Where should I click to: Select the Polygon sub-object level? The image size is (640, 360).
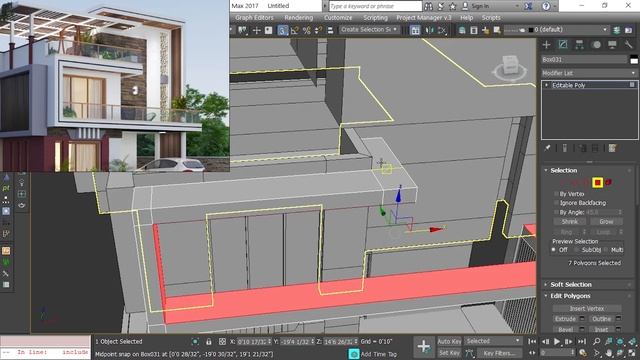[x=598, y=182]
